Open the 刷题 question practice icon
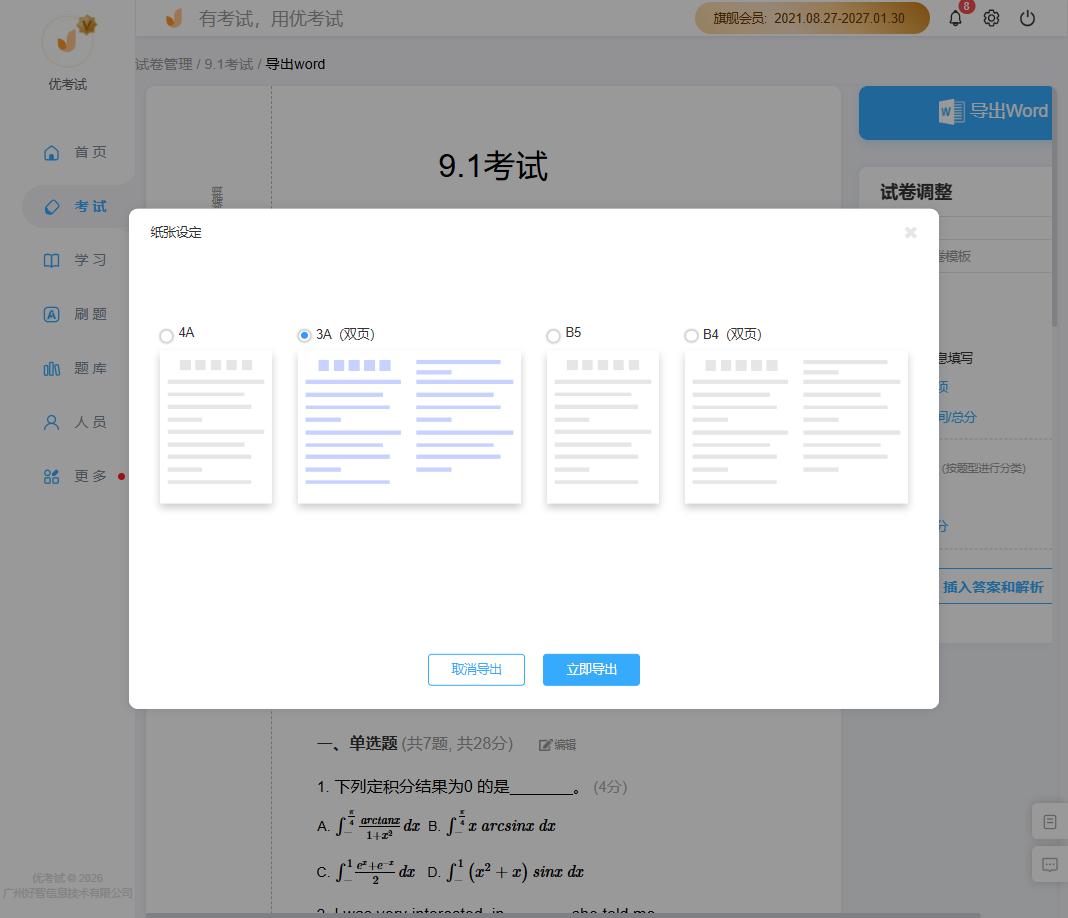Viewport: 1068px width, 918px height. click(x=51, y=314)
